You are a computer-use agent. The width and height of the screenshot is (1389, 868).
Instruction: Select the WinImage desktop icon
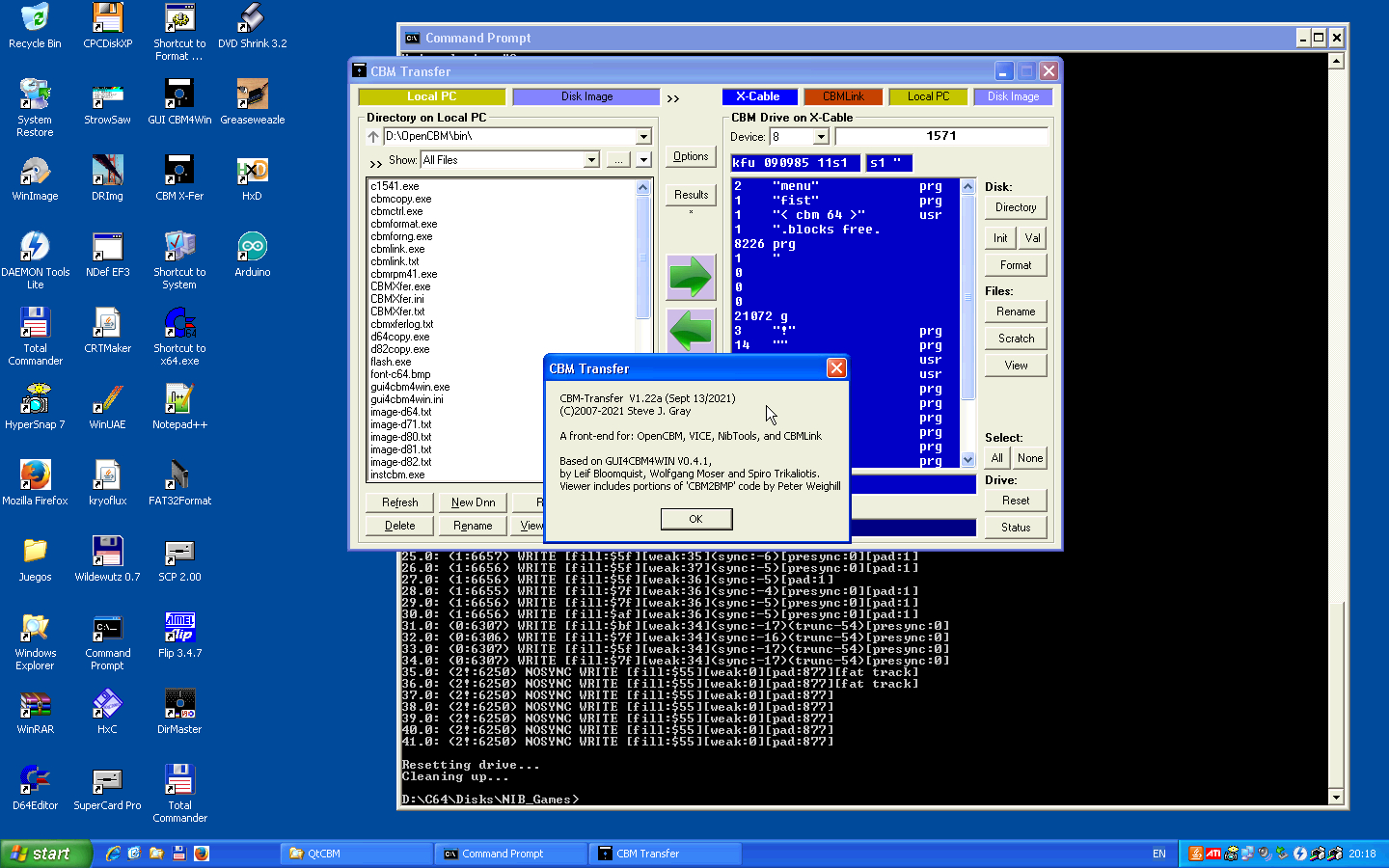[x=35, y=178]
